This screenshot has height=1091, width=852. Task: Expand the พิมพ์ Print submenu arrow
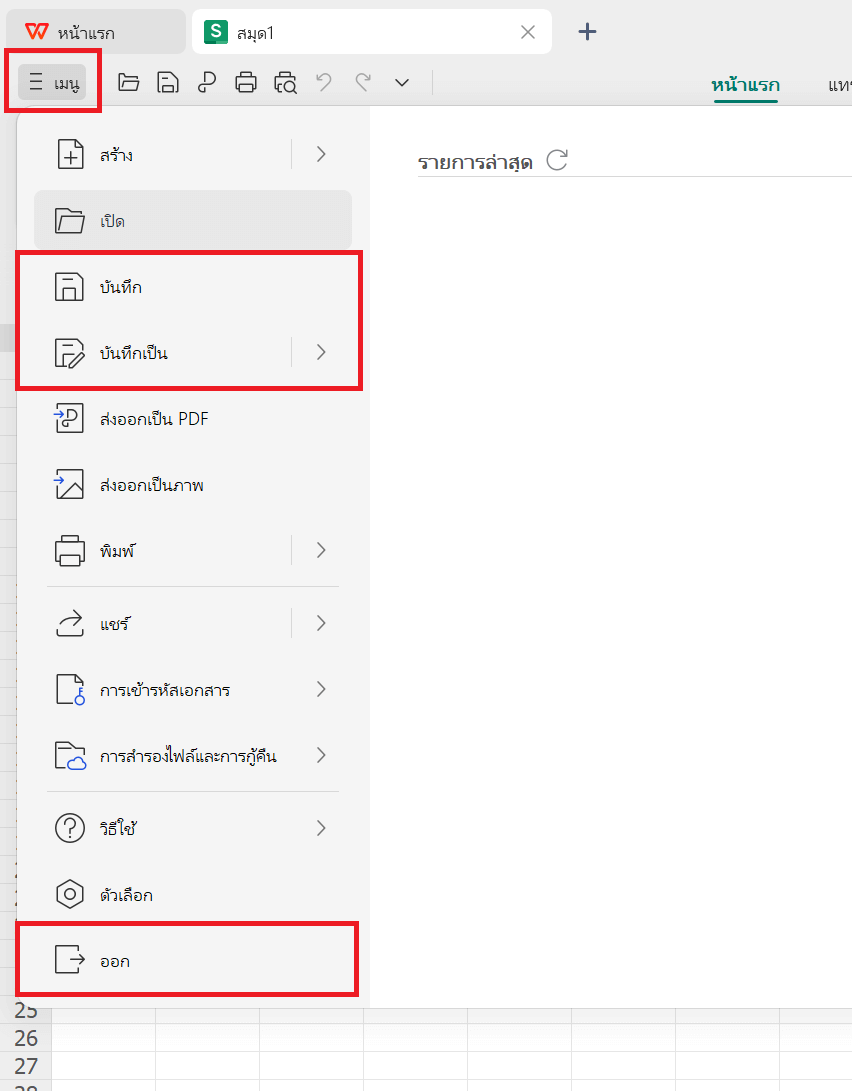click(320, 550)
